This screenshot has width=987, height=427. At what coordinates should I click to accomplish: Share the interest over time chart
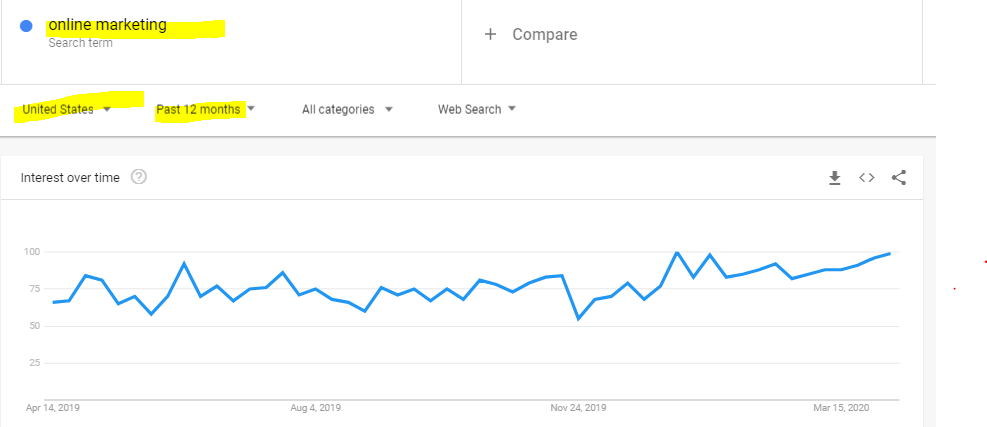pos(899,178)
